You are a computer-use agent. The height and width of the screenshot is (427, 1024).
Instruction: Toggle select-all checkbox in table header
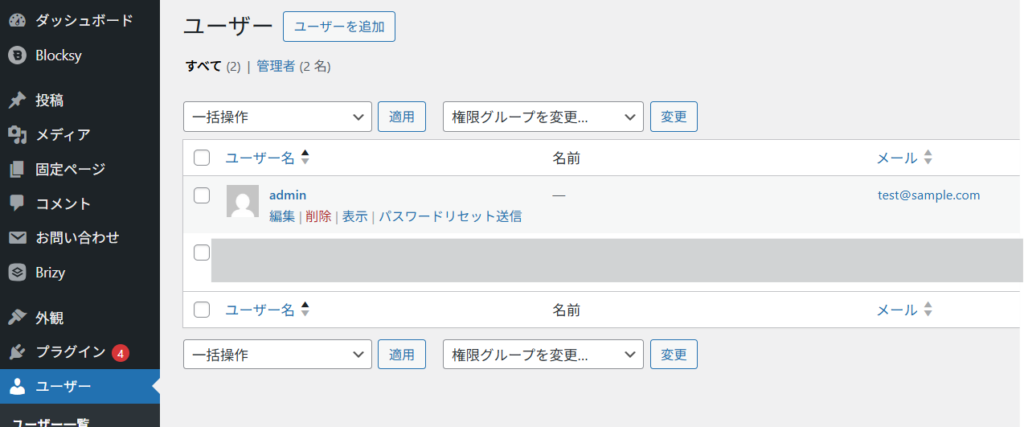pos(202,158)
